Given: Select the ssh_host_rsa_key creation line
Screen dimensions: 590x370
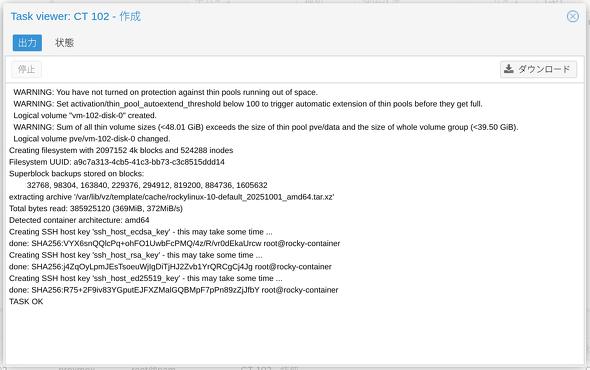Looking at the screenshot, I should (x=136, y=255).
